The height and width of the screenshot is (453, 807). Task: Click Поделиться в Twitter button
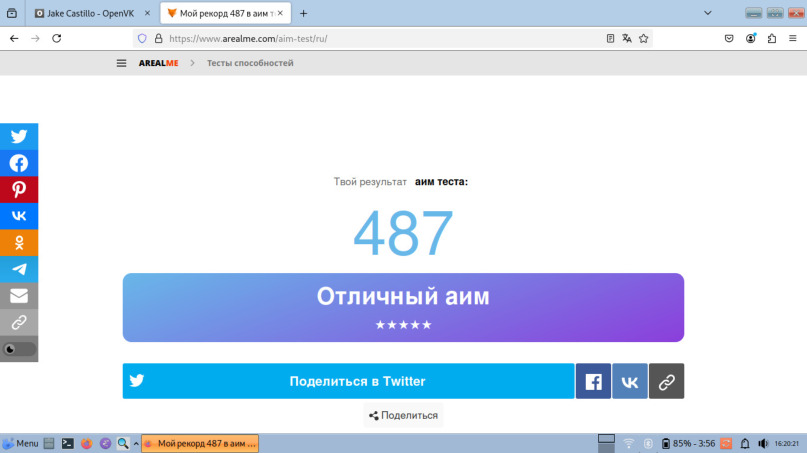coord(348,381)
